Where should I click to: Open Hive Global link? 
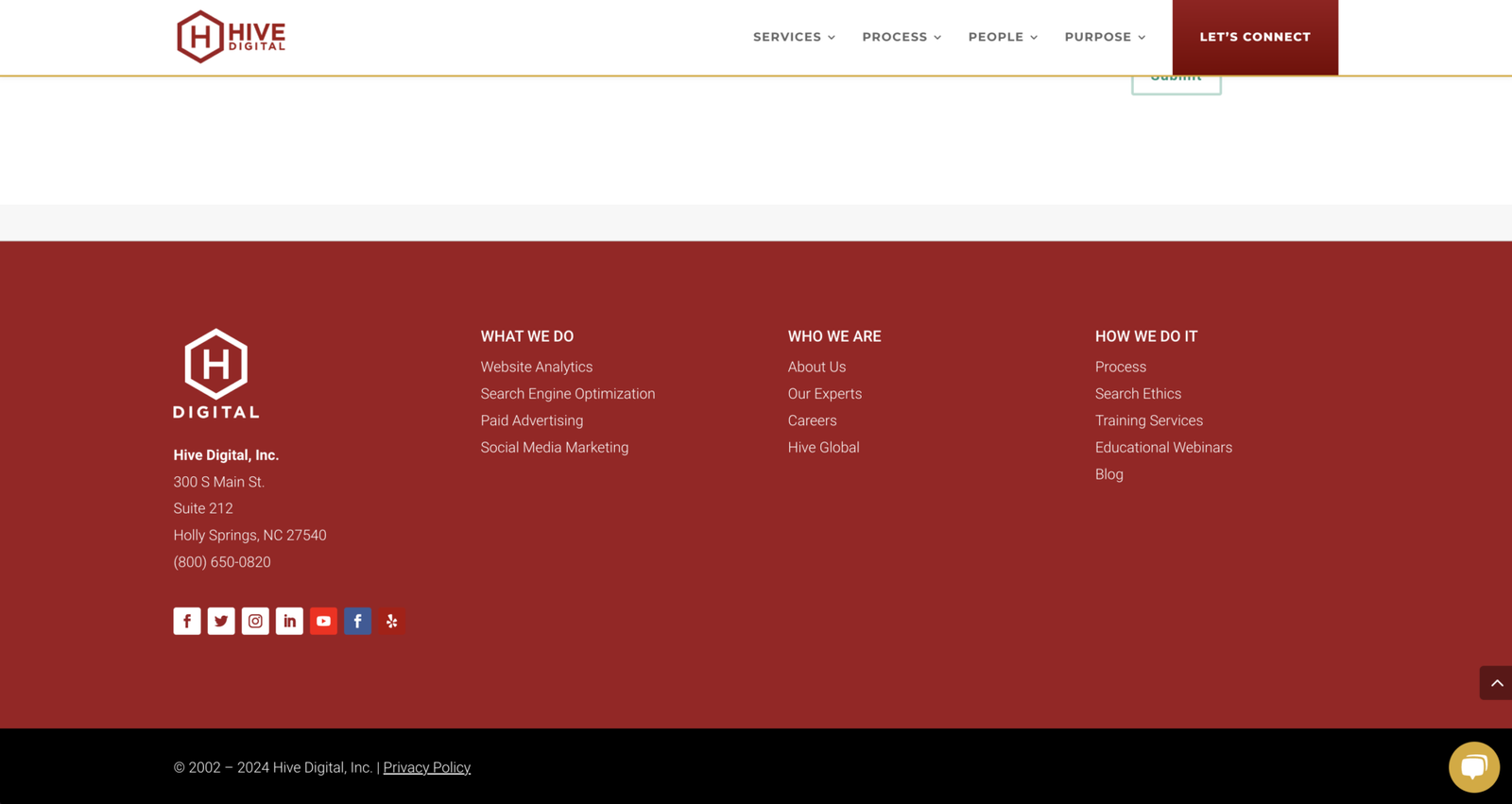pos(824,448)
